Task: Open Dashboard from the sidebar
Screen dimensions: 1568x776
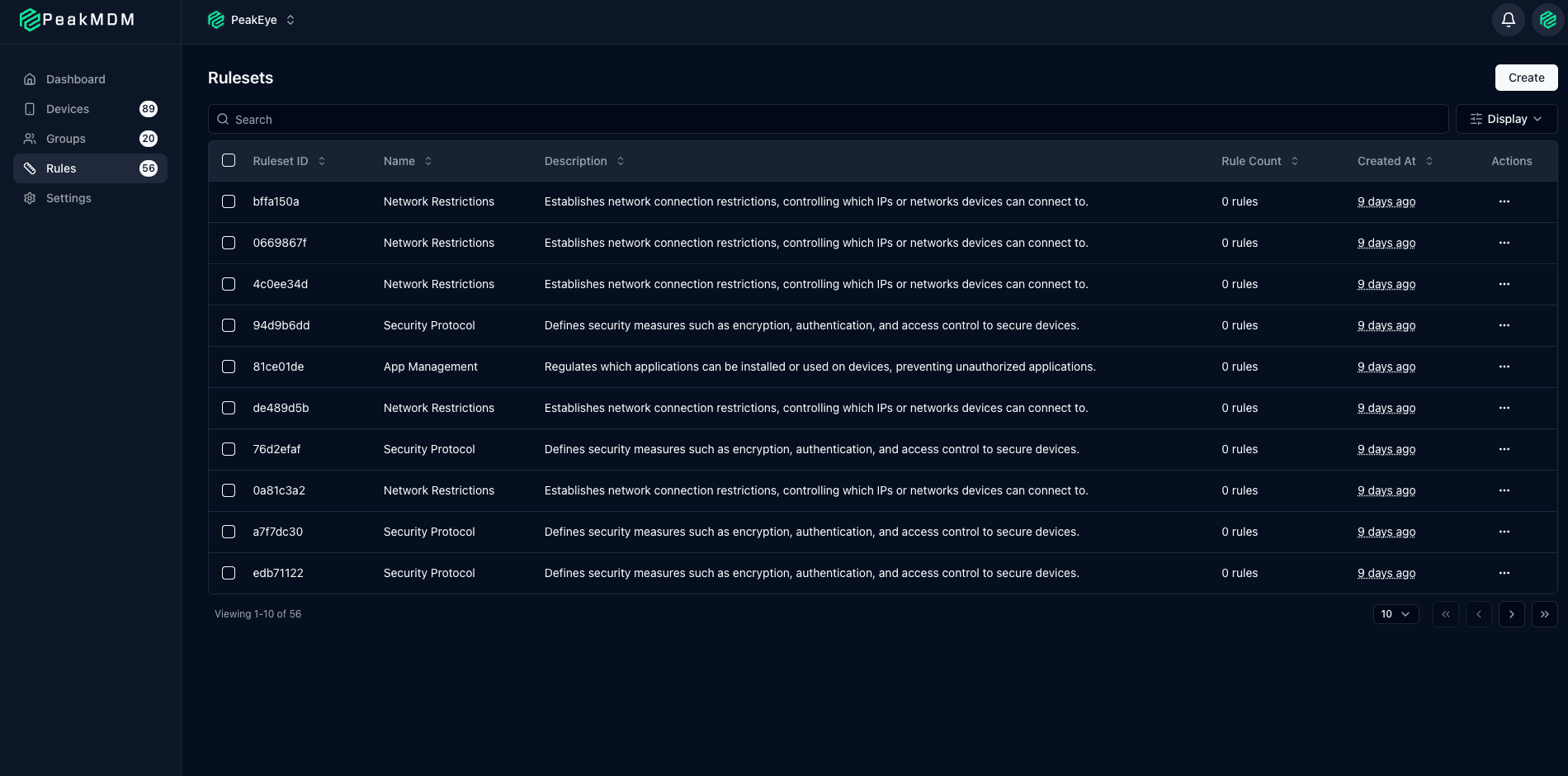Action: coord(90,79)
